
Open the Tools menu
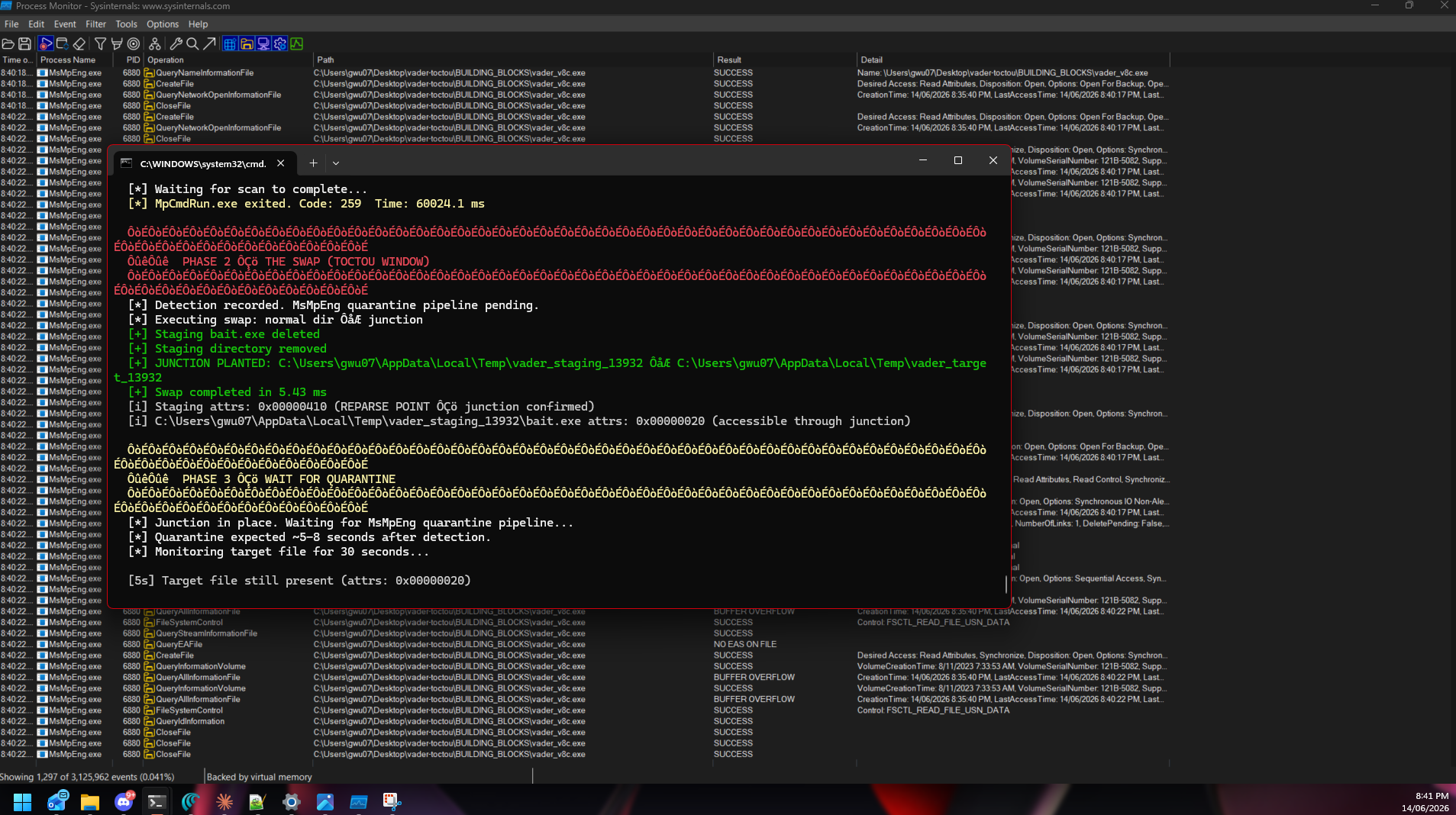click(126, 24)
